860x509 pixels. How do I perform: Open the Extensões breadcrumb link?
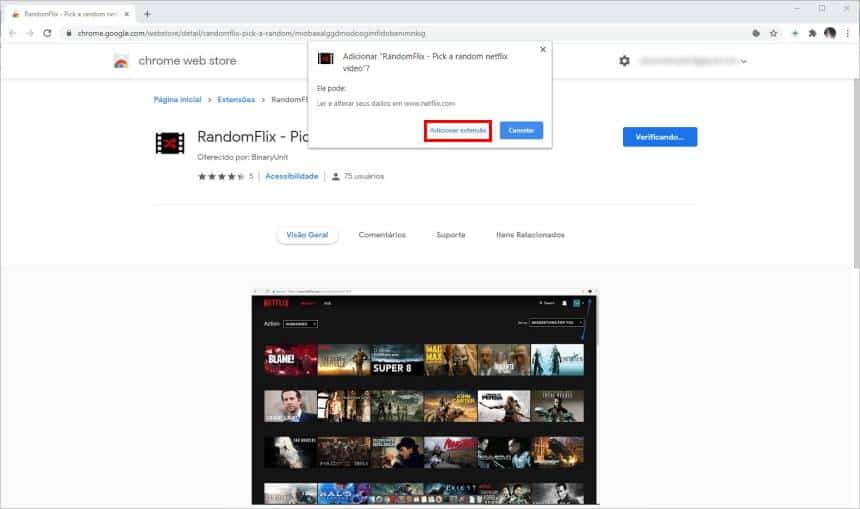click(x=236, y=100)
